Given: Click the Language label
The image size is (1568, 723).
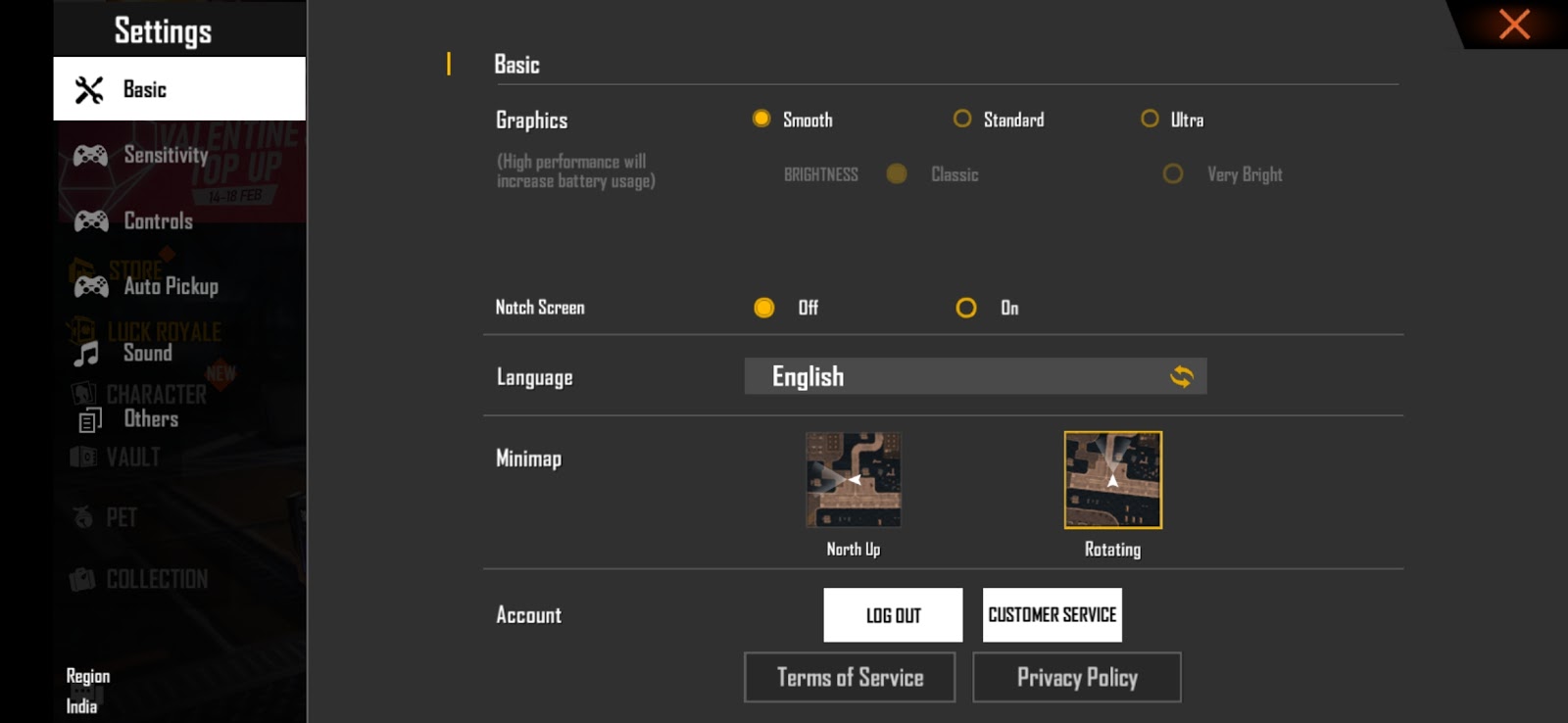Looking at the screenshot, I should 534,377.
